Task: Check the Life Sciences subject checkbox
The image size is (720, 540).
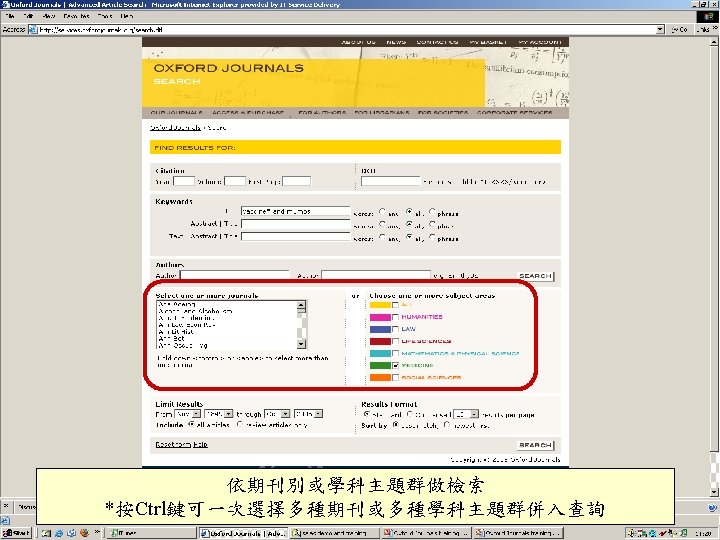Action: pos(395,341)
